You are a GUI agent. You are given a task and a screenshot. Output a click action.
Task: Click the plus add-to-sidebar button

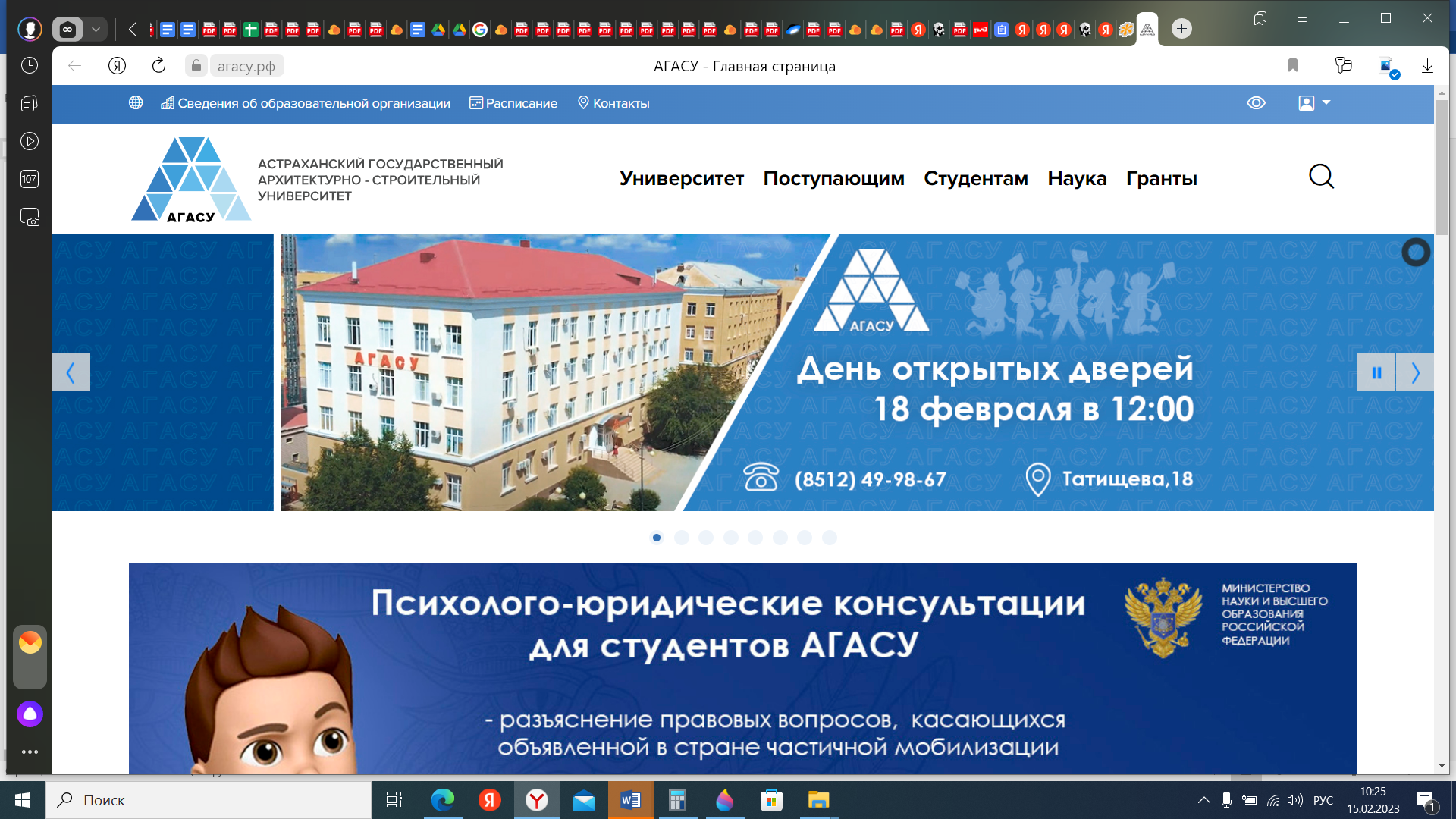pyautogui.click(x=30, y=673)
